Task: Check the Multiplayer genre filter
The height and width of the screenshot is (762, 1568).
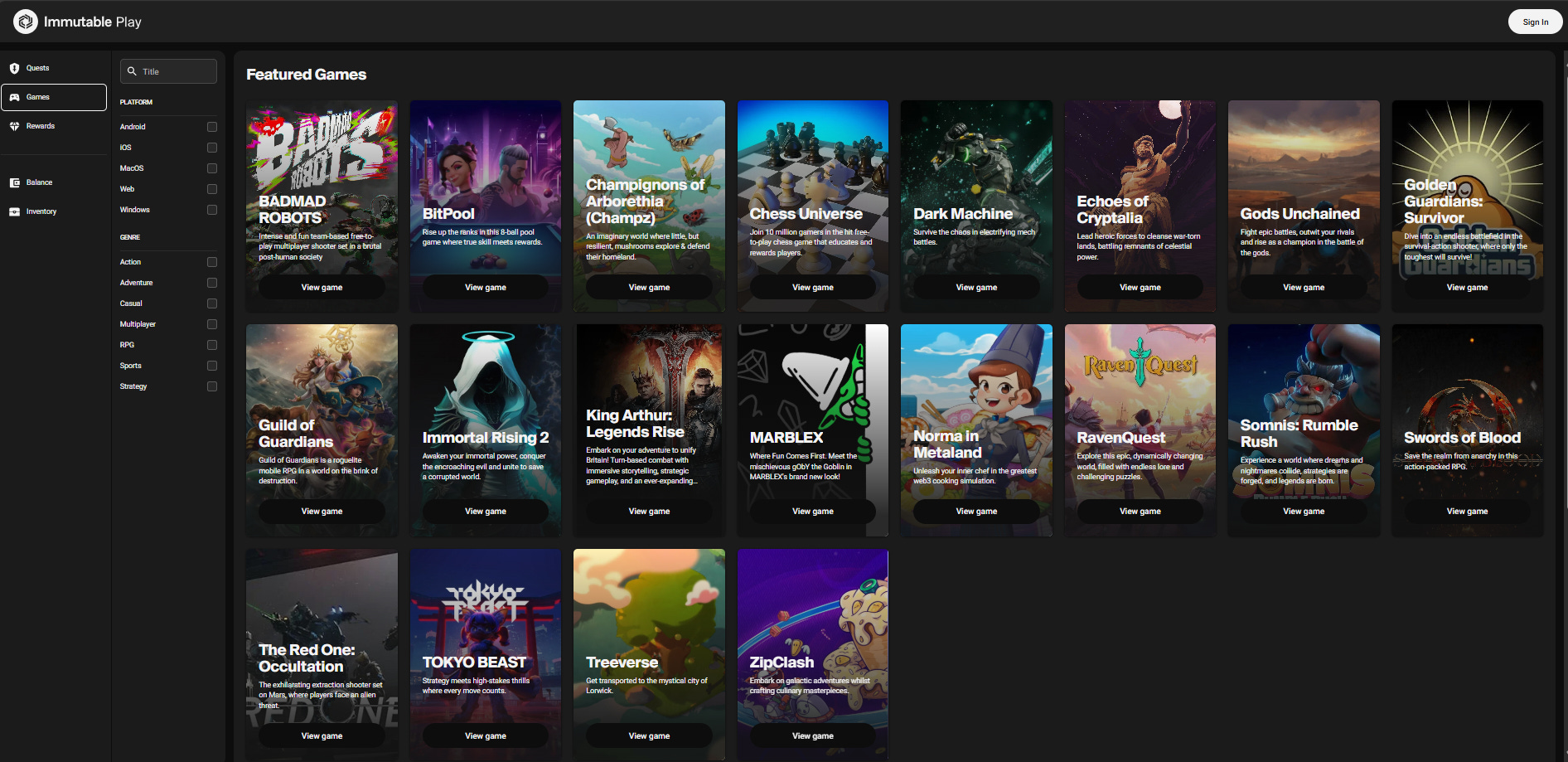Action: pyautogui.click(x=212, y=324)
